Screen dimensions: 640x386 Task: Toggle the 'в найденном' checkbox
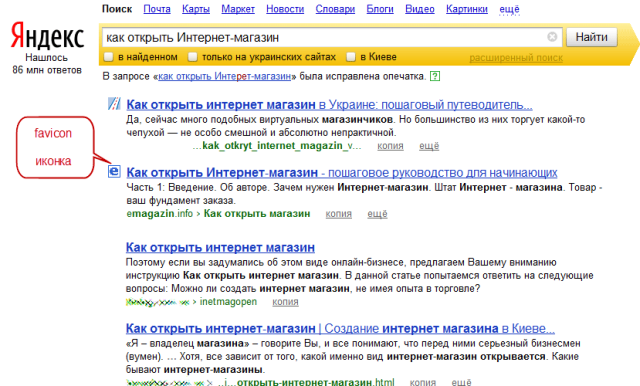(x=109, y=57)
